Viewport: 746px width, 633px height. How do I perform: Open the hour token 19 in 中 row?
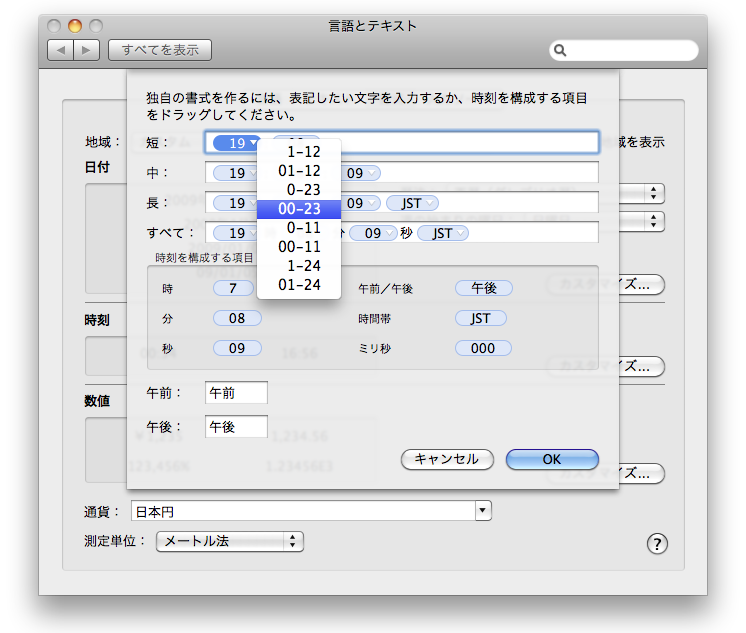[236, 173]
